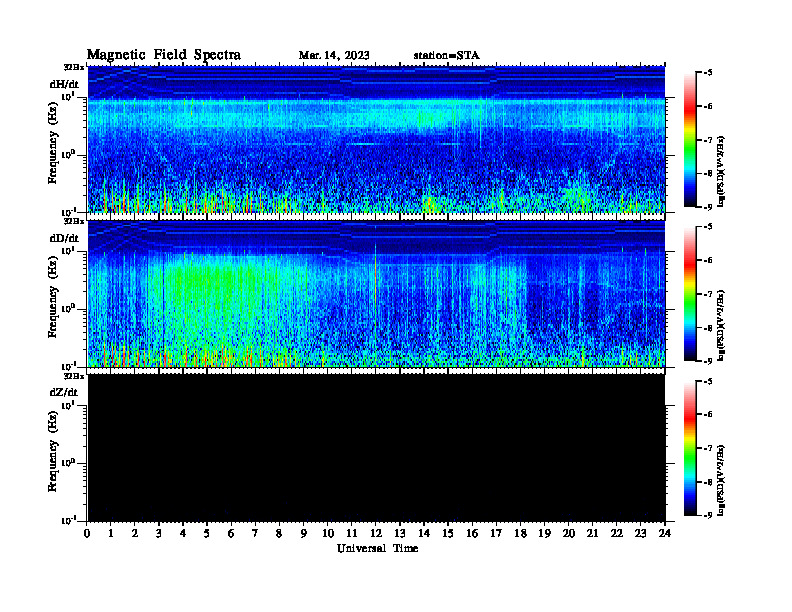This screenshot has height=612, width=792.
Task: Click hour label 3 on time axis
Action: point(159,534)
